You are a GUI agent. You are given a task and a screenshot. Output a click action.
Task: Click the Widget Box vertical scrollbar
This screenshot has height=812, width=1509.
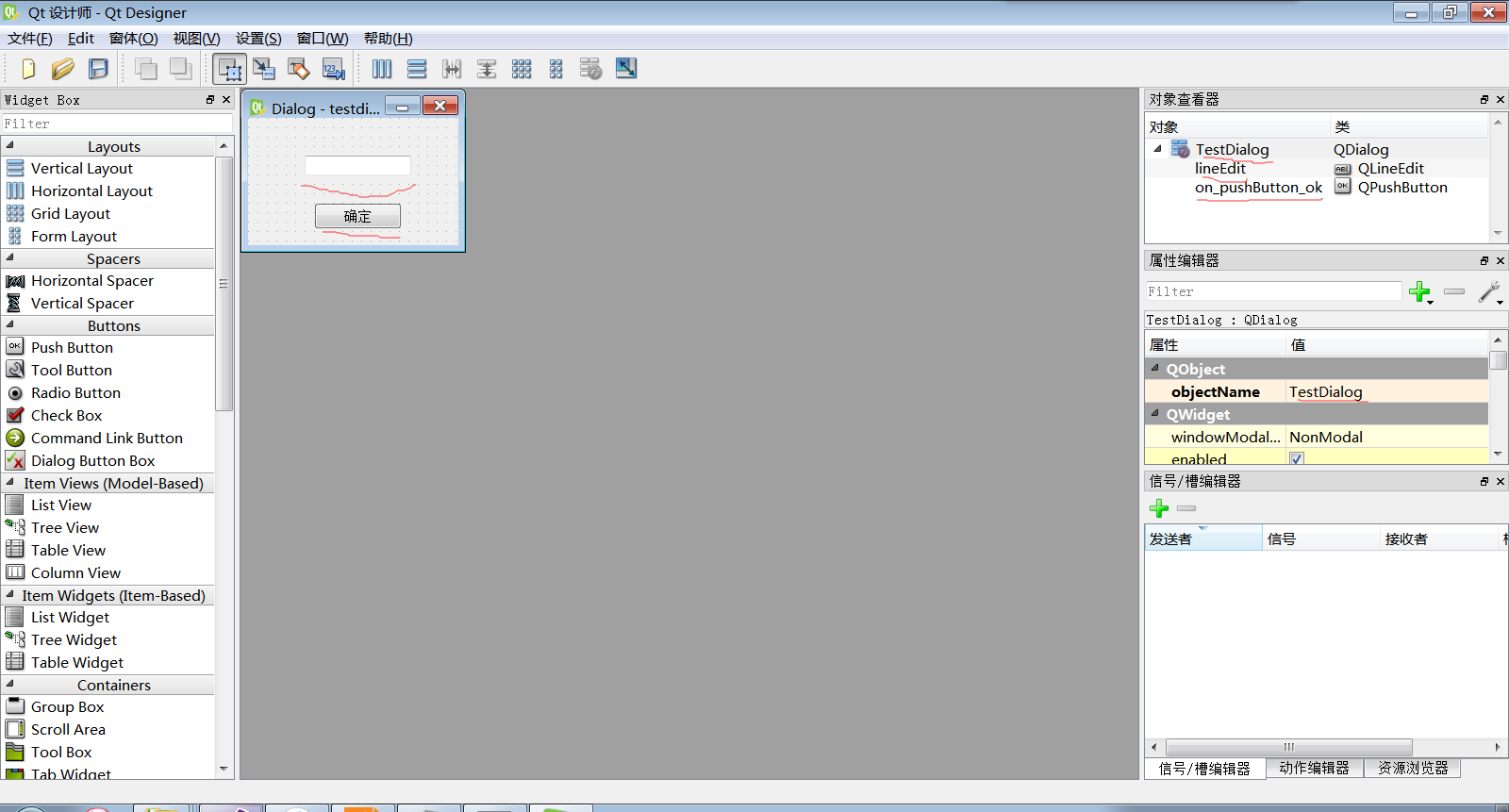coord(224,283)
